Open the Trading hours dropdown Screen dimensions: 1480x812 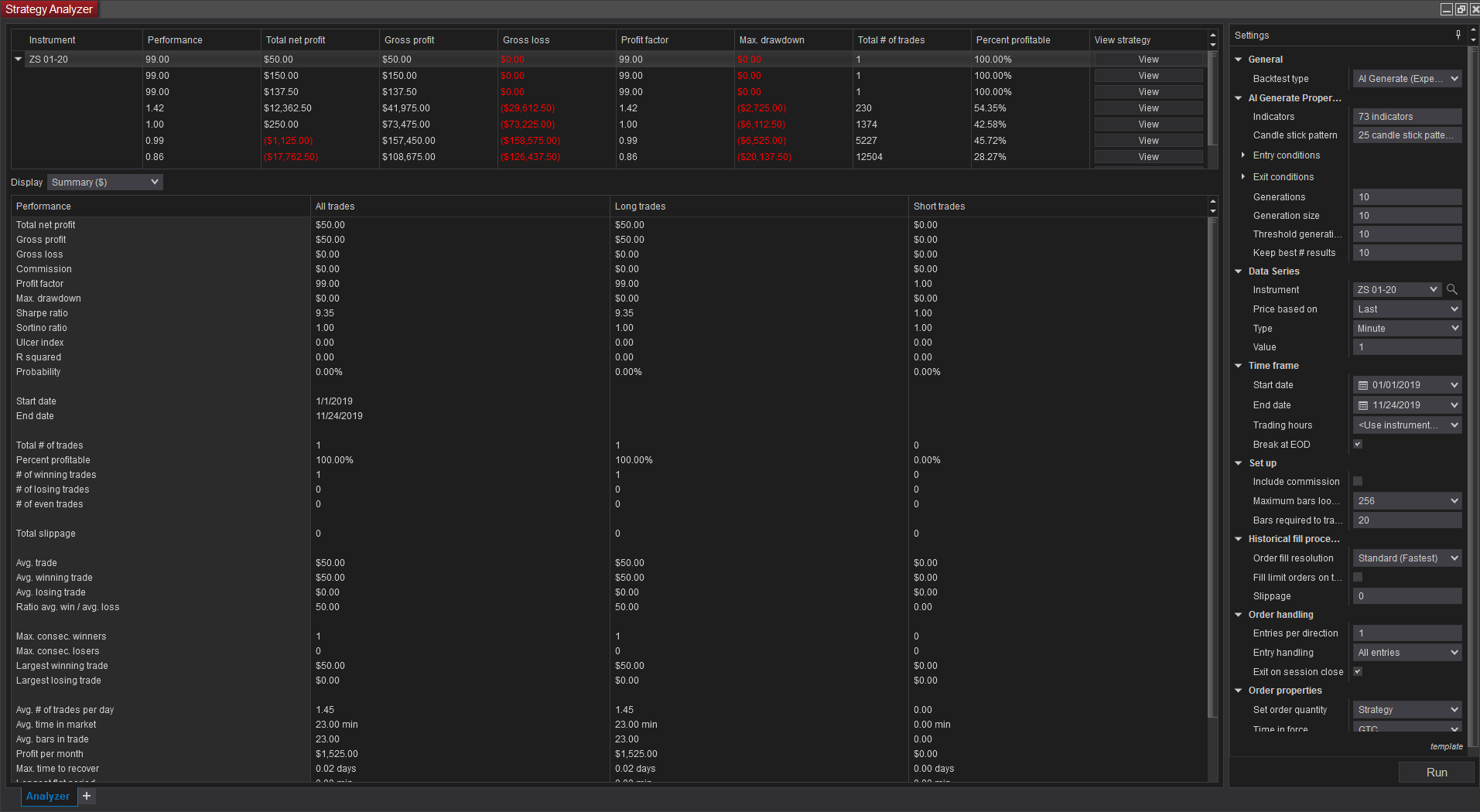tap(1407, 425)
